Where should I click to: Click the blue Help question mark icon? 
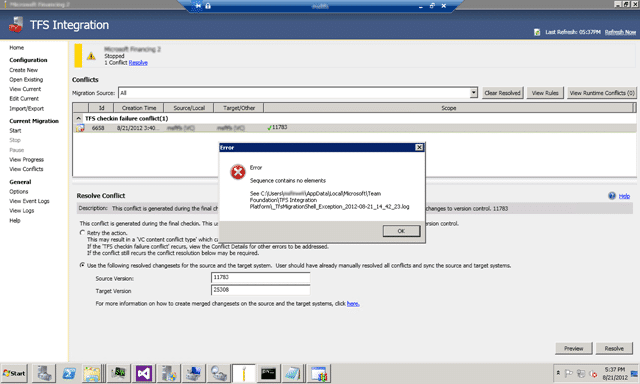click(x=612, y=196)
